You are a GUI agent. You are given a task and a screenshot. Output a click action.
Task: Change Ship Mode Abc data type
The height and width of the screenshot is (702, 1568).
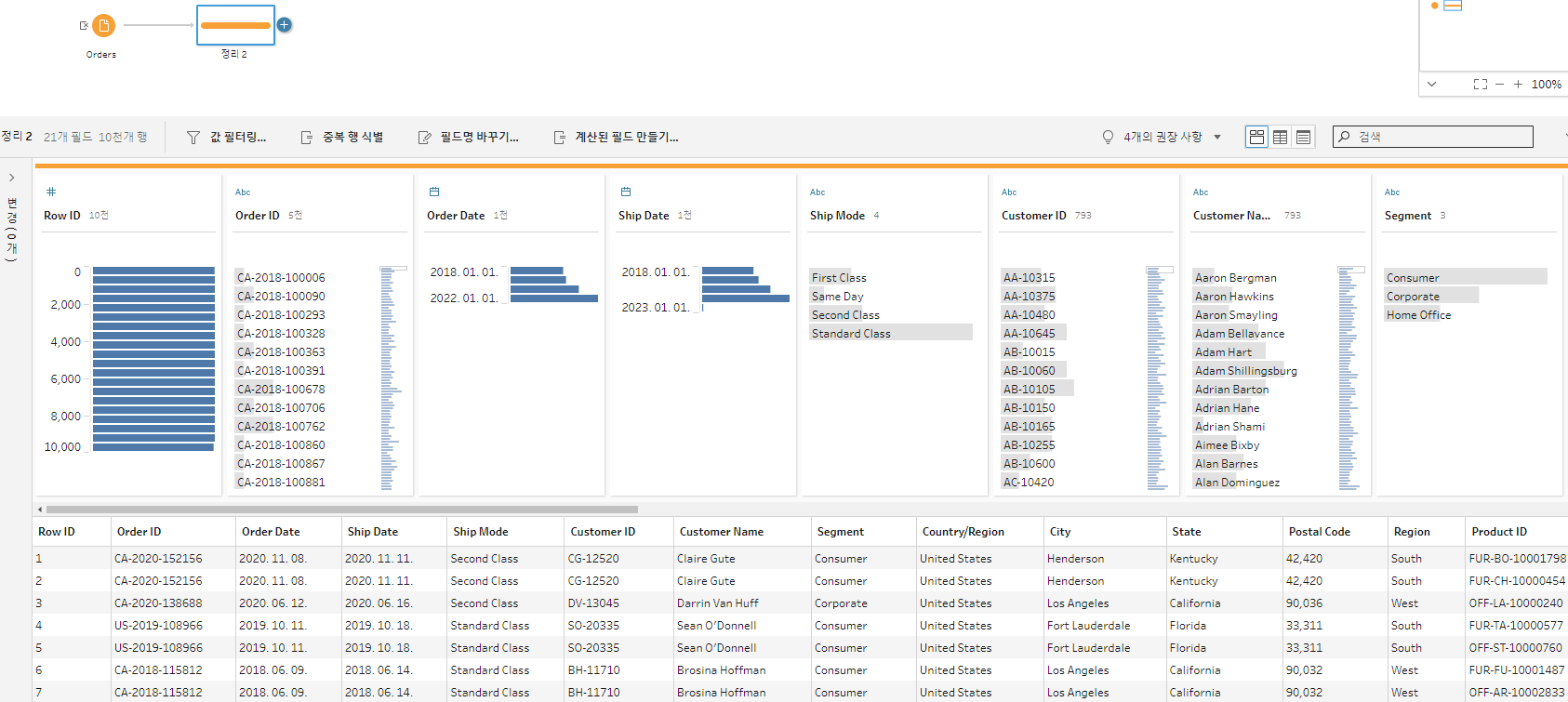click(x=817, y=192)
